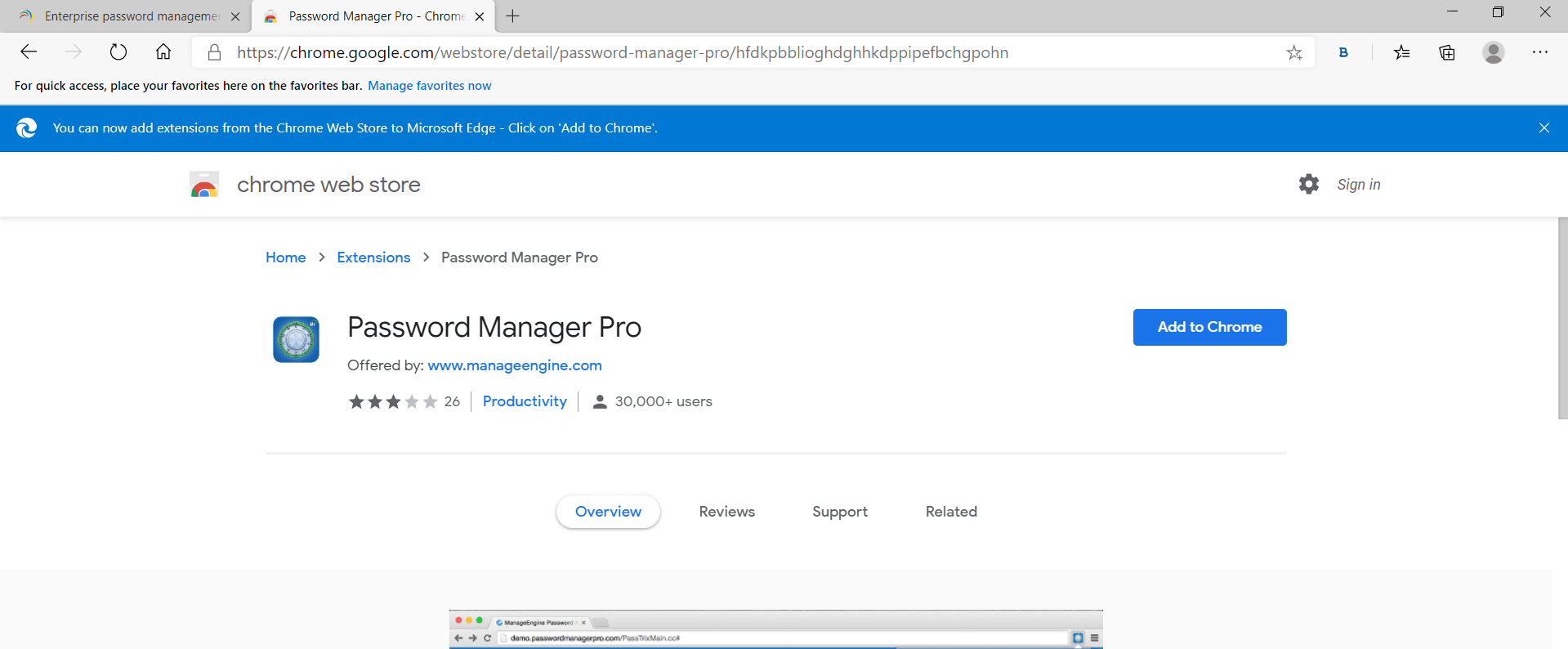Image resolution: width=1568 pixels, height=649 pixels.
Task: Click the Manage favorites now link
Action: 429,86
